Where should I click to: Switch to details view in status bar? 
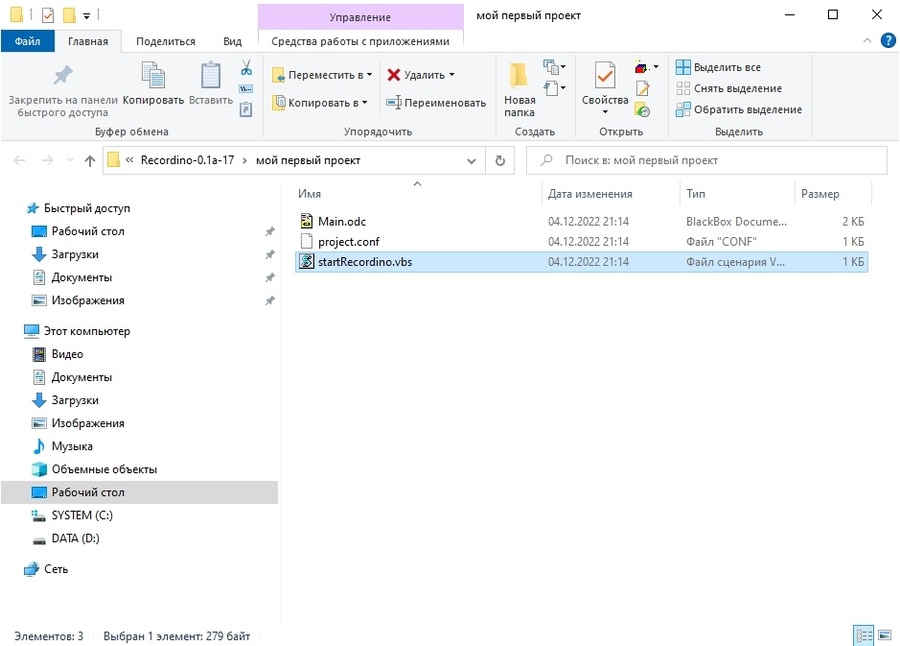pyautogui.click(x=863, y=635)
